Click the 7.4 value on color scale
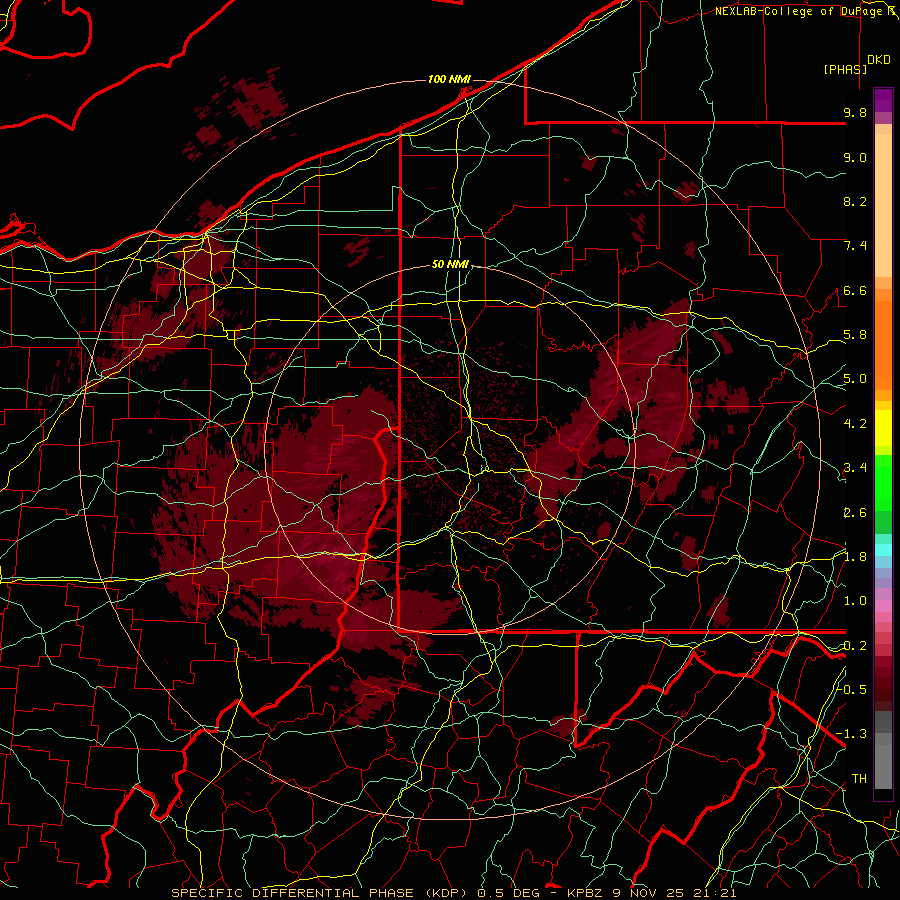 click(855, 246)
